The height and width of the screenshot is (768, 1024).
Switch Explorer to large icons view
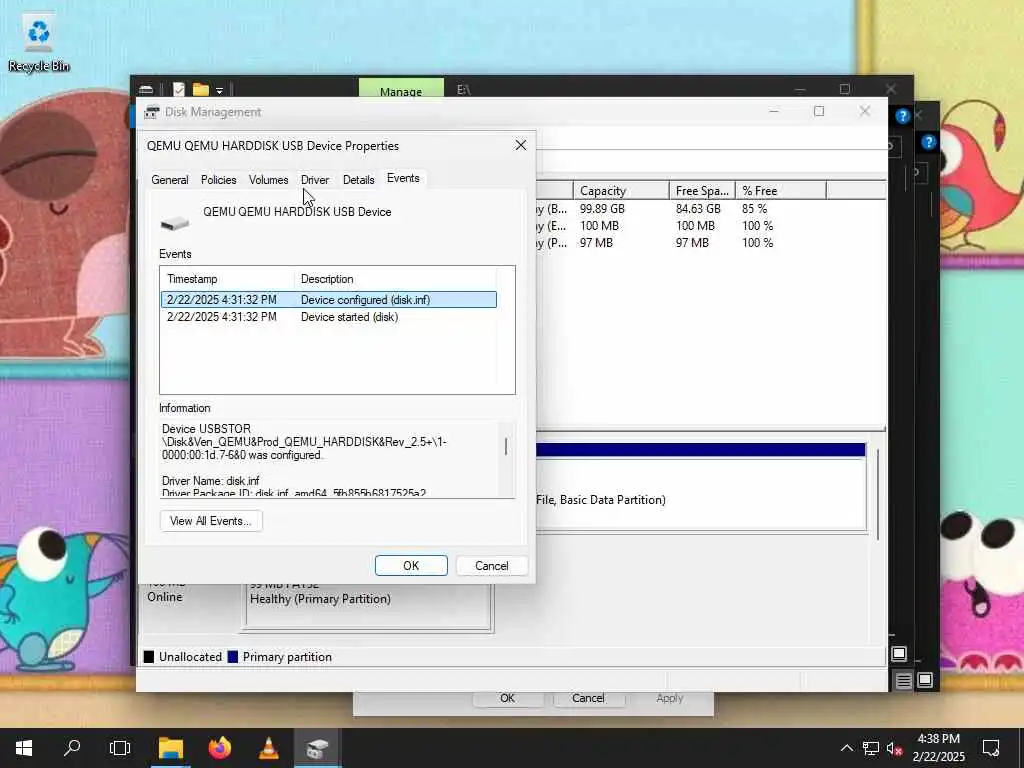coord(925,680)
